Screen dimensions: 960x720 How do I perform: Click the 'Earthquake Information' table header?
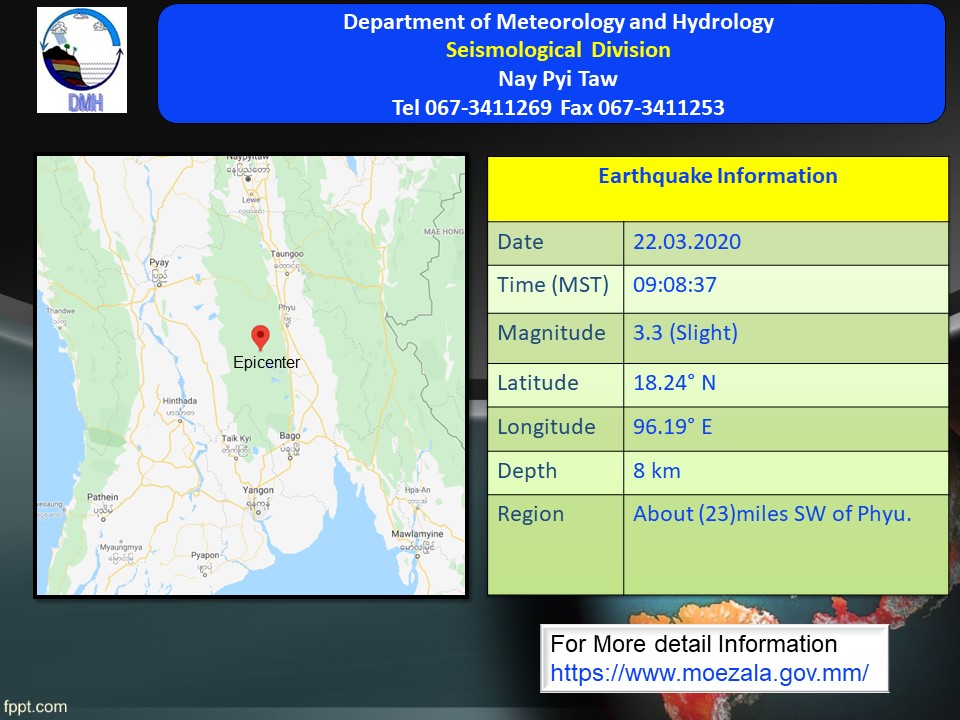(x=718, y=176)
